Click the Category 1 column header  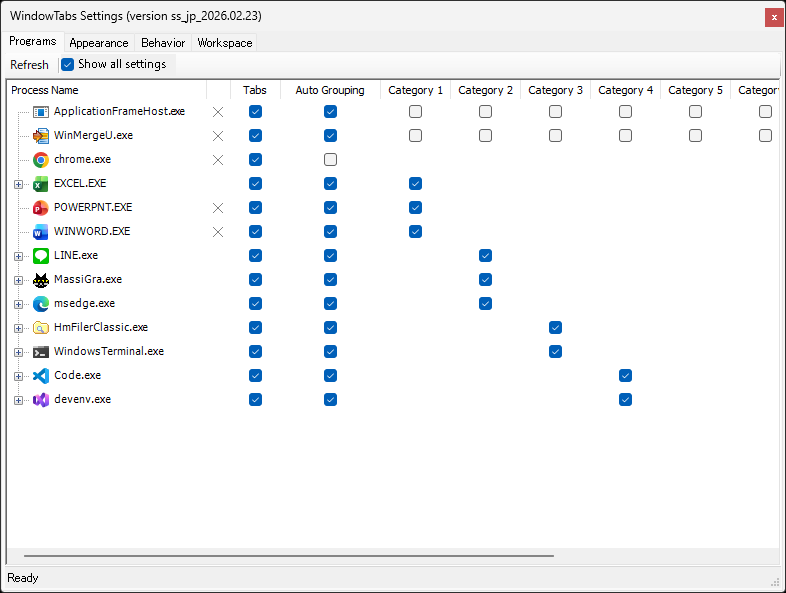(x=416, y=90)
